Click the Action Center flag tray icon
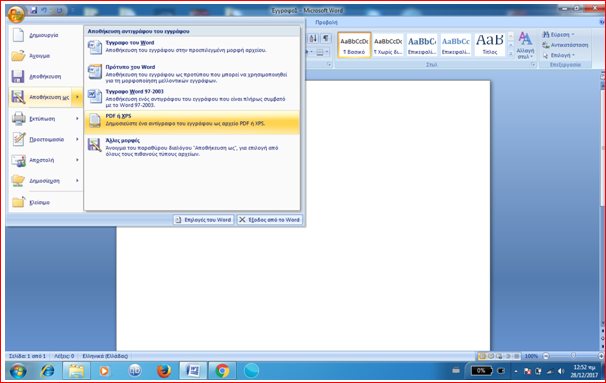This screenshot has width=606, height=383. (x=527, y=371)
